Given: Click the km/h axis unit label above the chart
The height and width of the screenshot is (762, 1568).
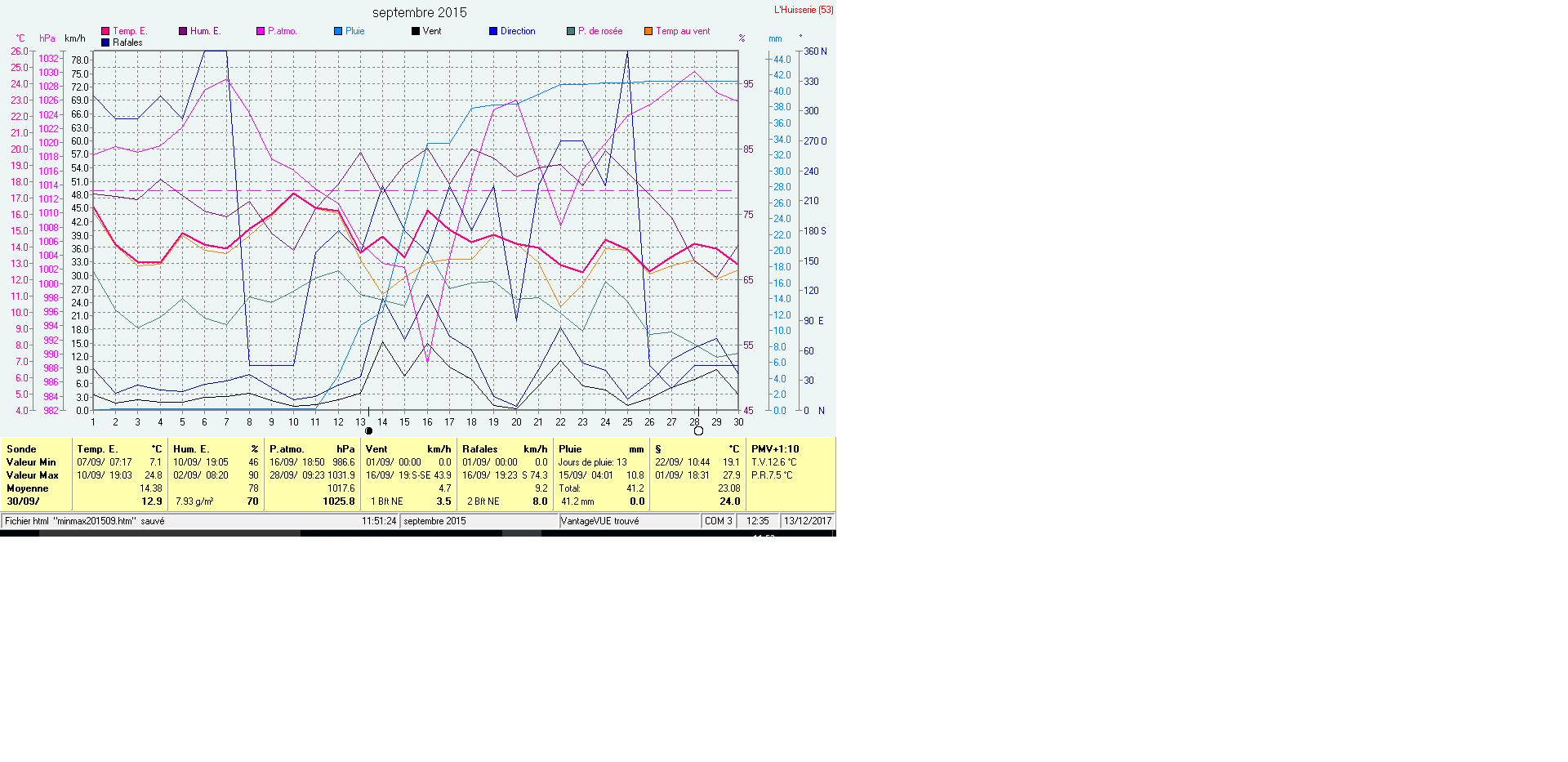Looking at the screenshot, I should [x=75, y=38].
